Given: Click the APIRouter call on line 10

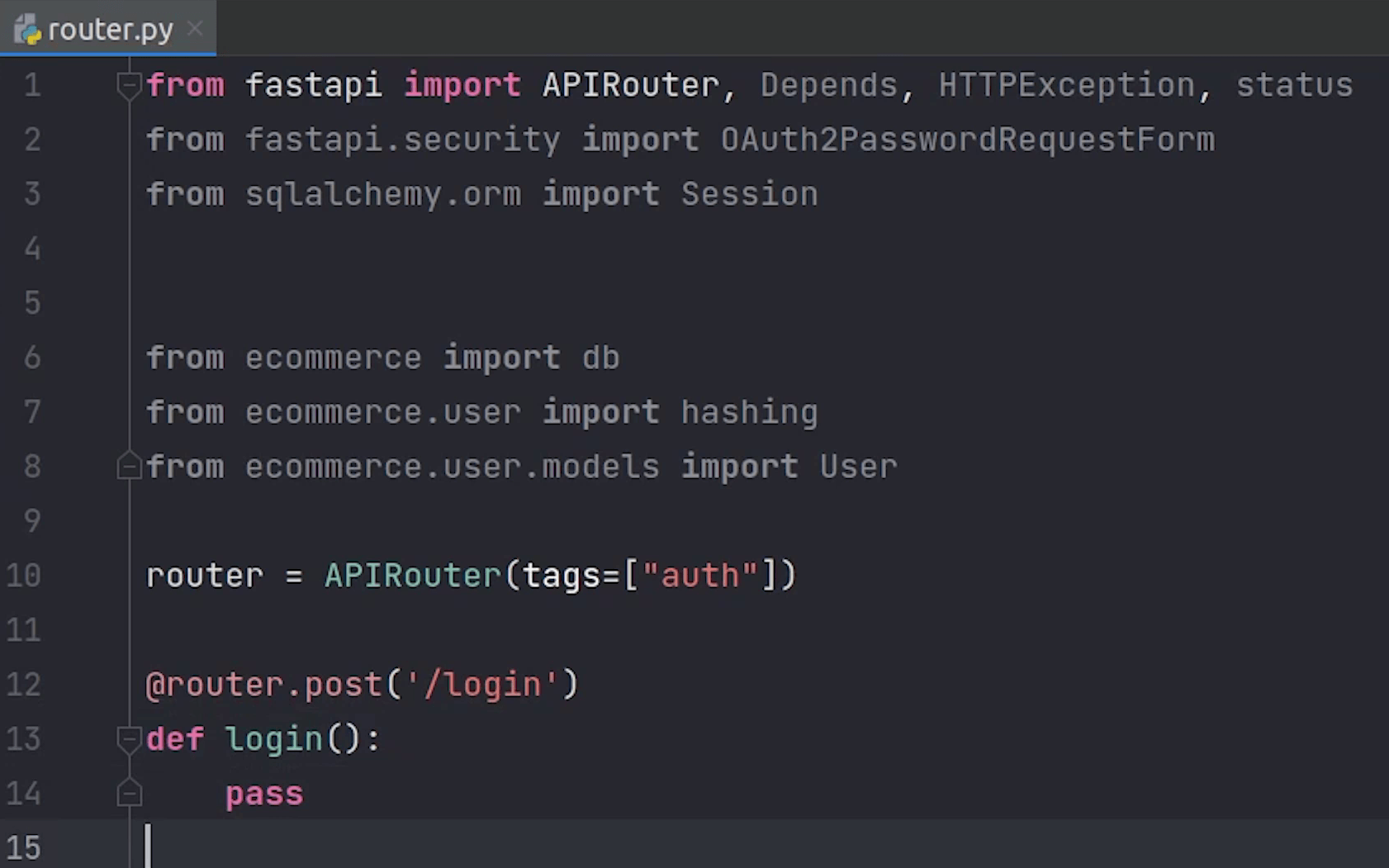Looking at the screenshot, I should click(x=413, y=575).
